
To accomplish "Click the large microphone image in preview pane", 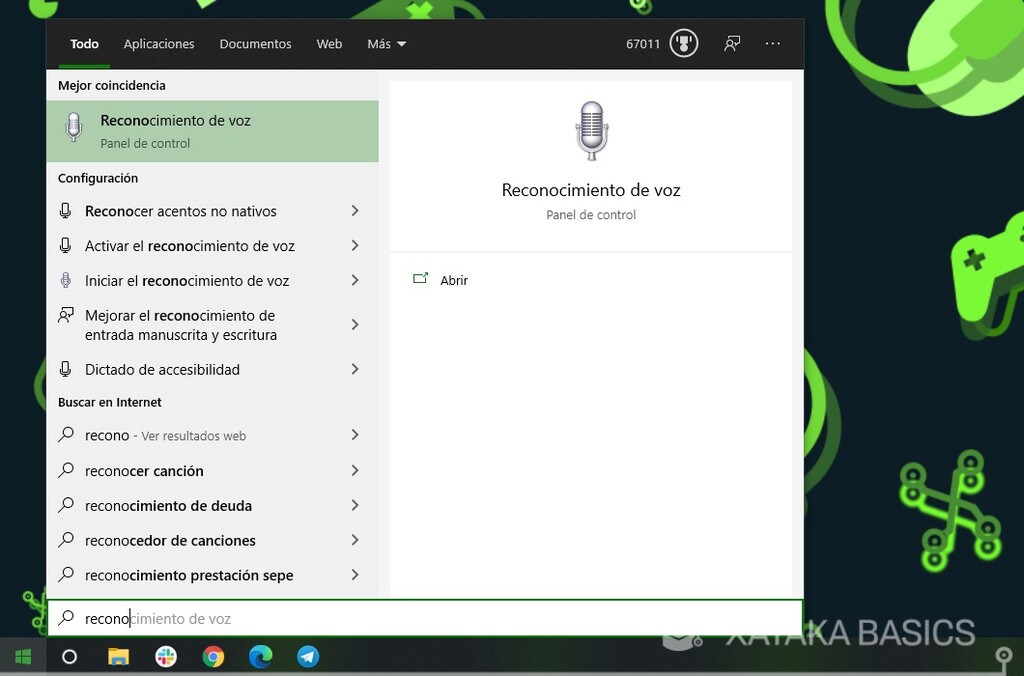I will pyautogui.click(x=591, y=129).
